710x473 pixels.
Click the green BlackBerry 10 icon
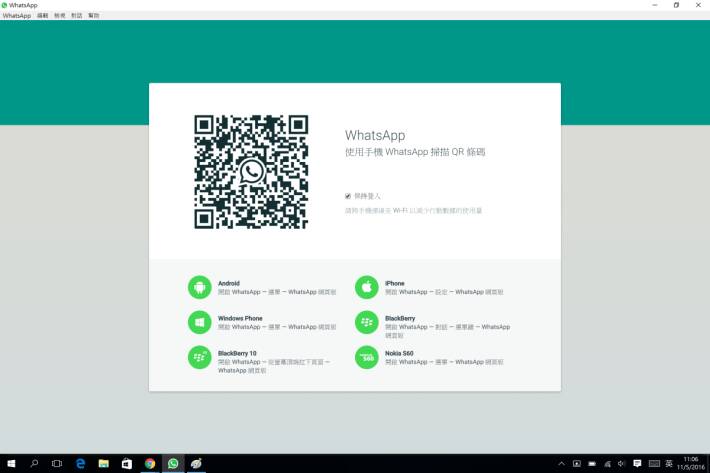[200, 357]
